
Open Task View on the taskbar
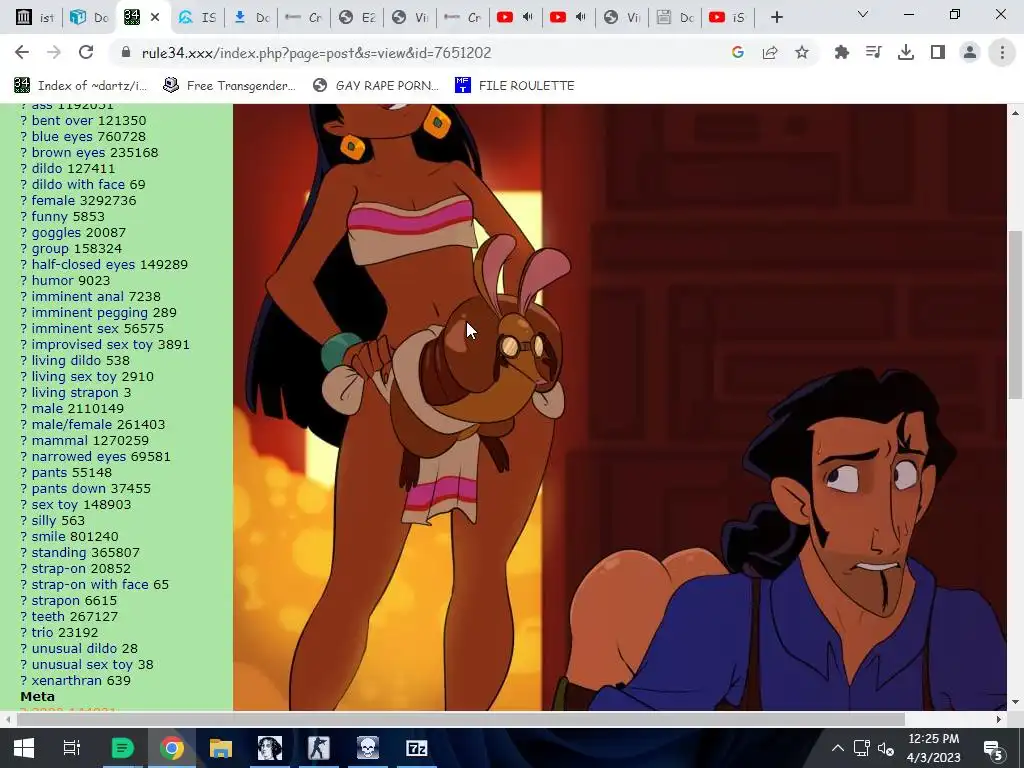click(72, 748)
